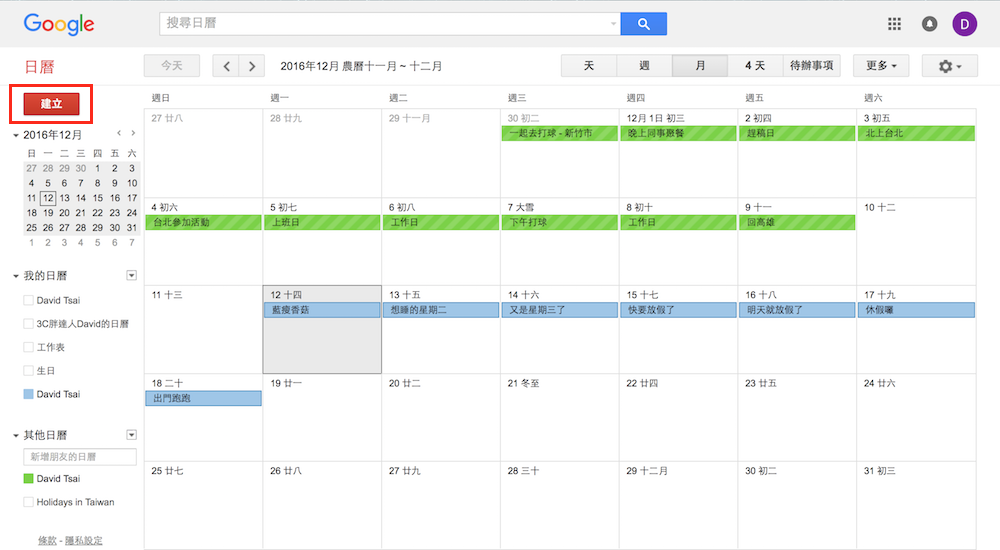Go to previous month with left arrow

coord(227,66)
